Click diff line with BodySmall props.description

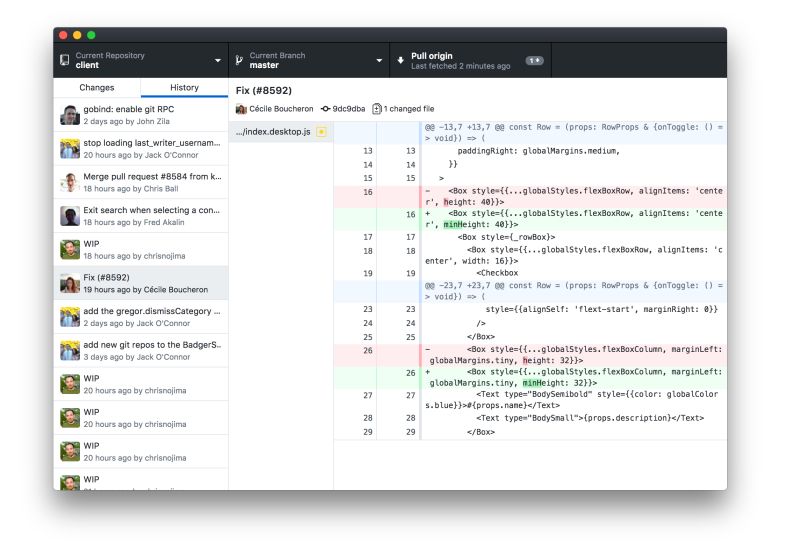pos(531,418)
